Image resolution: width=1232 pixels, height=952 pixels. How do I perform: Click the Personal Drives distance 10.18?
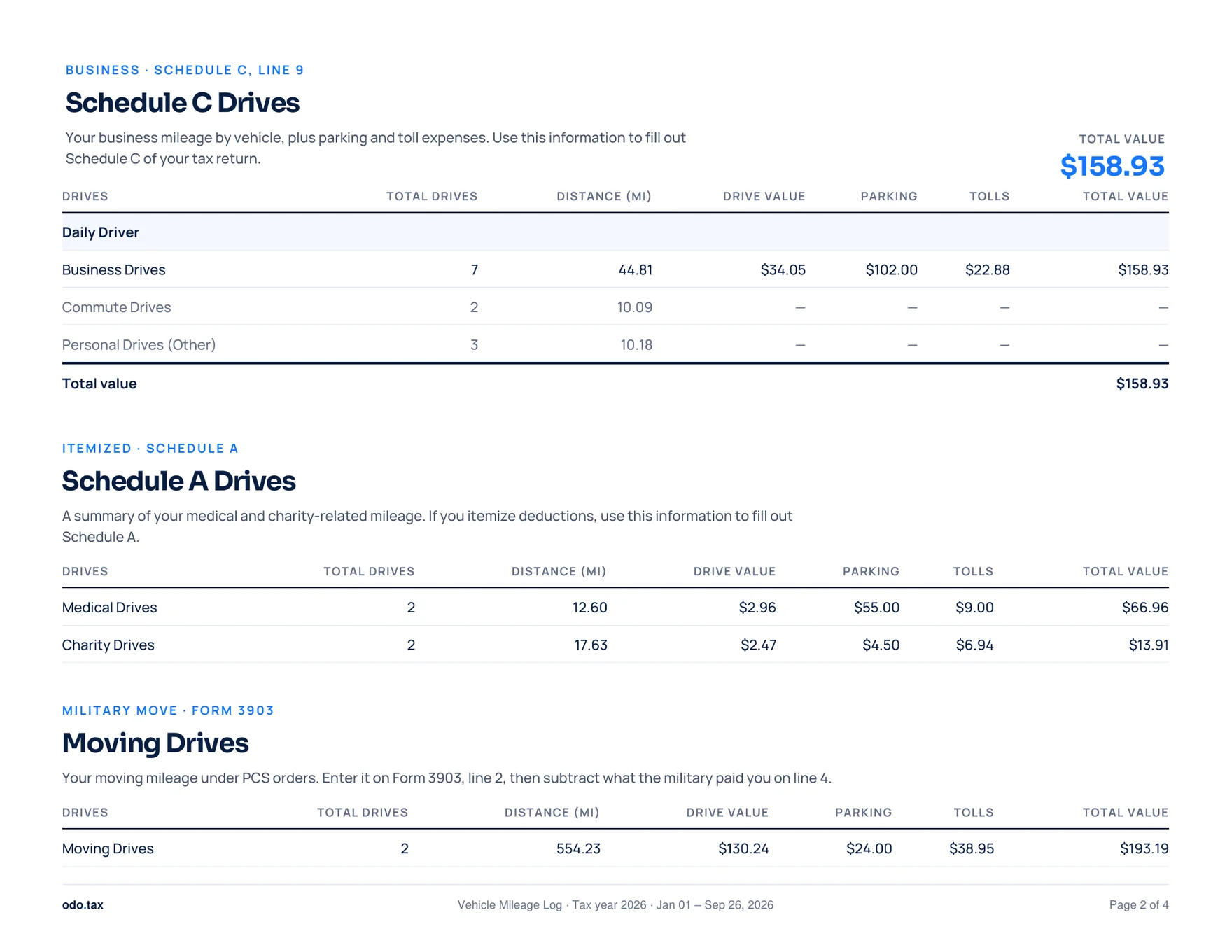636,345
